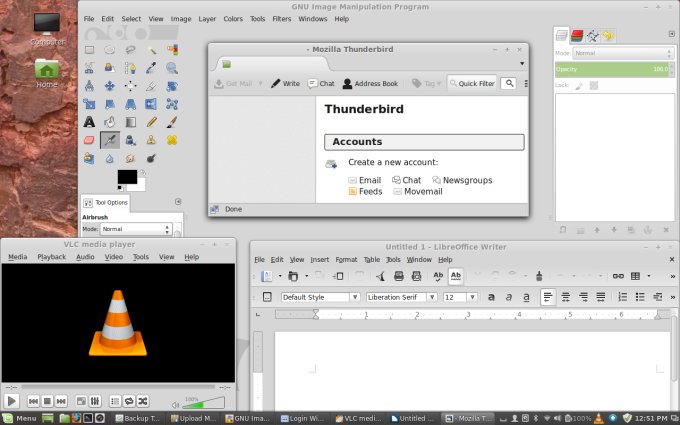Select the Text tool in GIMP toolbox
The image size is (680, 425).
click(x=89, y=122)
